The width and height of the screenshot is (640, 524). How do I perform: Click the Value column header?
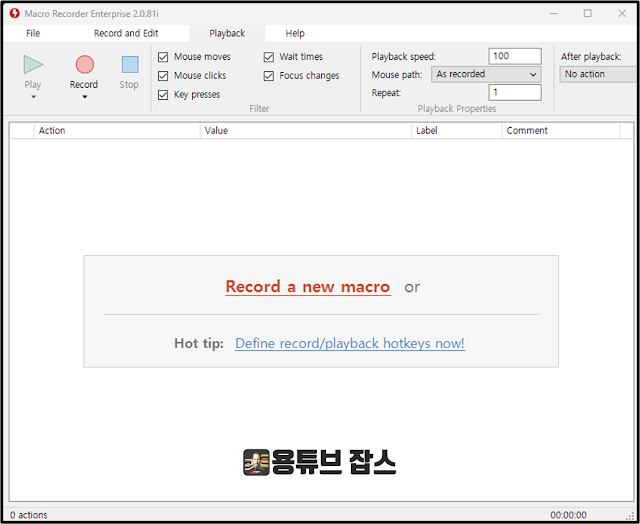(306, 131)
